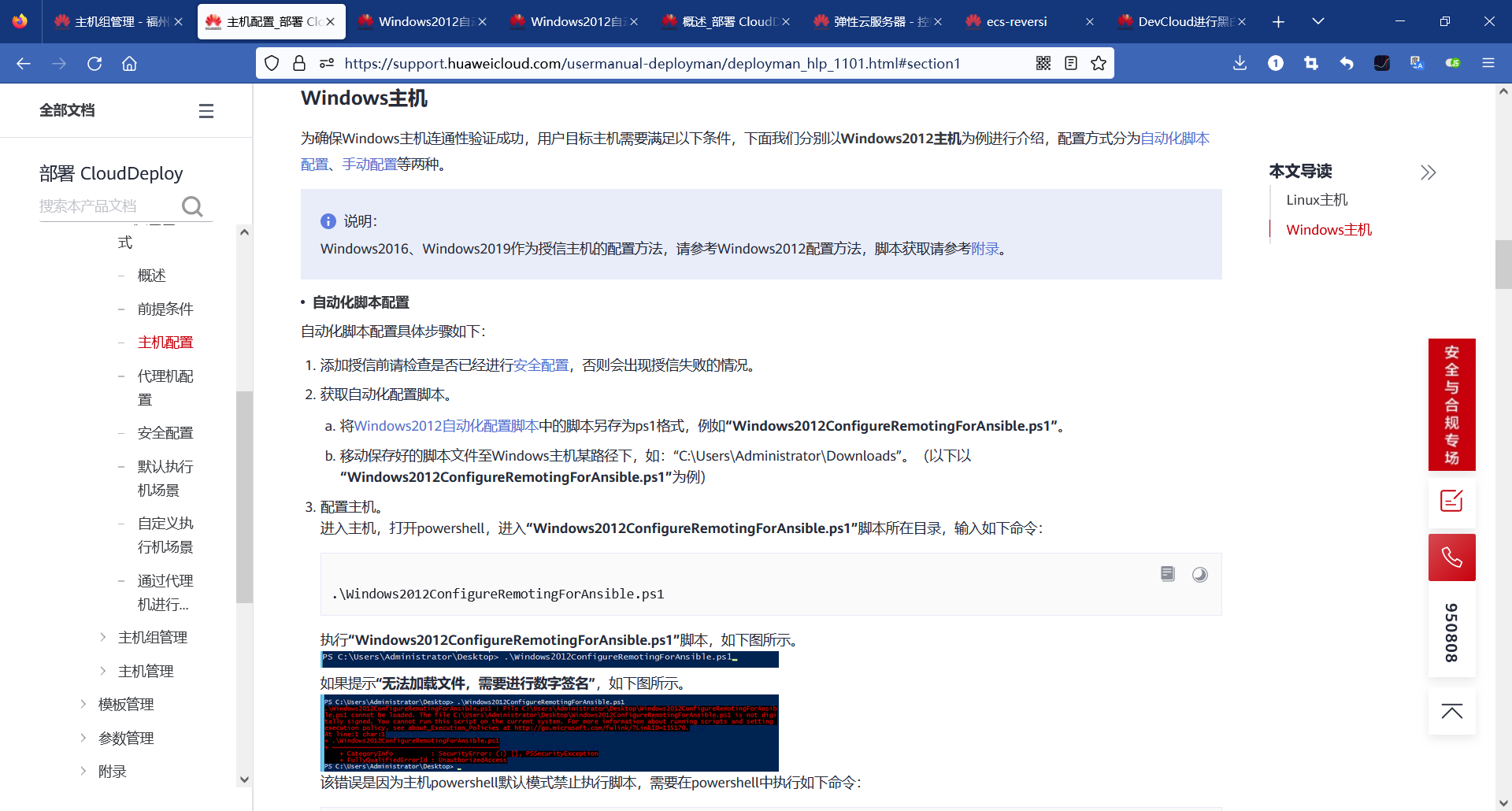
Task: Toggle dark mode on the code block
Action: click(x=1200, y=574)
